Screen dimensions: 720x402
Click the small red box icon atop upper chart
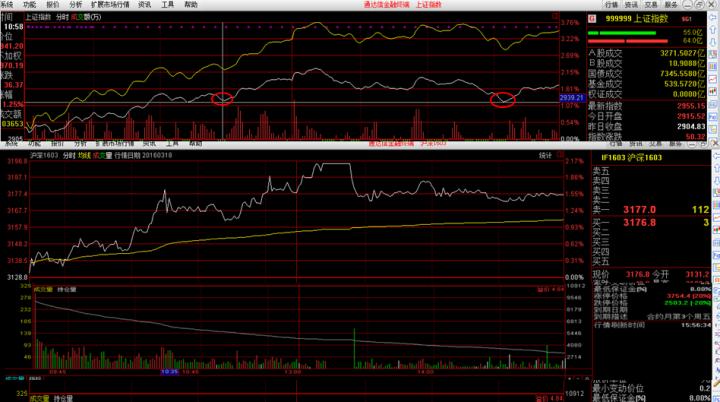tap(556, 17)
